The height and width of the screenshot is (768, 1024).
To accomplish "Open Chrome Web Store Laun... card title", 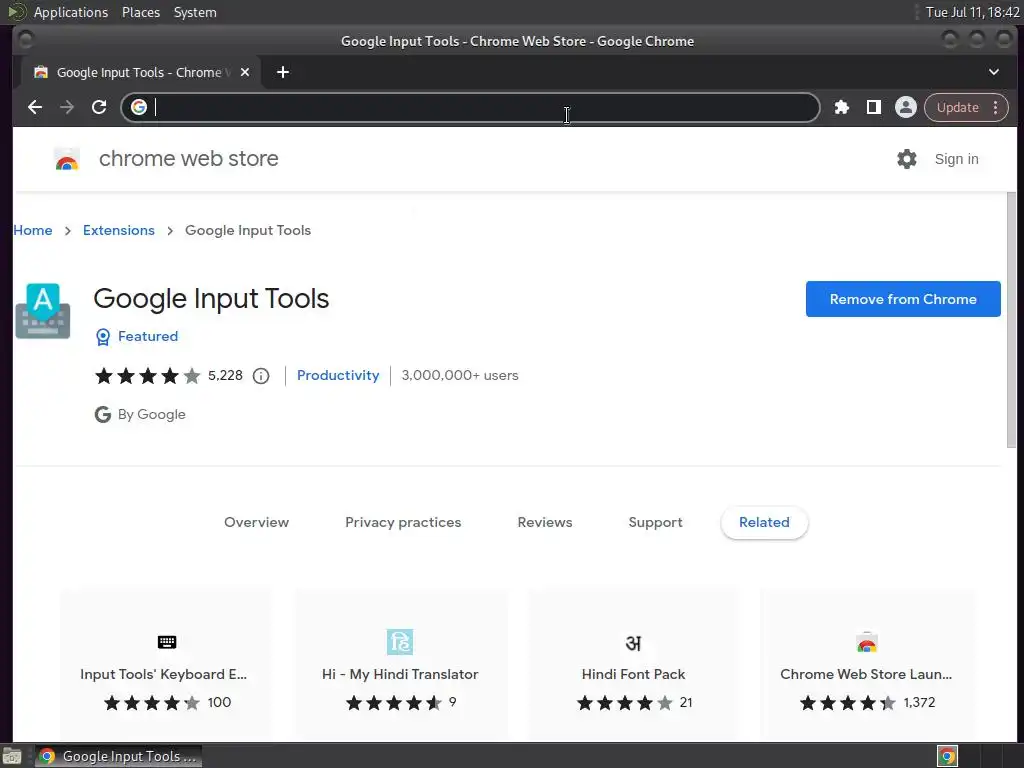I will coord(866,674).
